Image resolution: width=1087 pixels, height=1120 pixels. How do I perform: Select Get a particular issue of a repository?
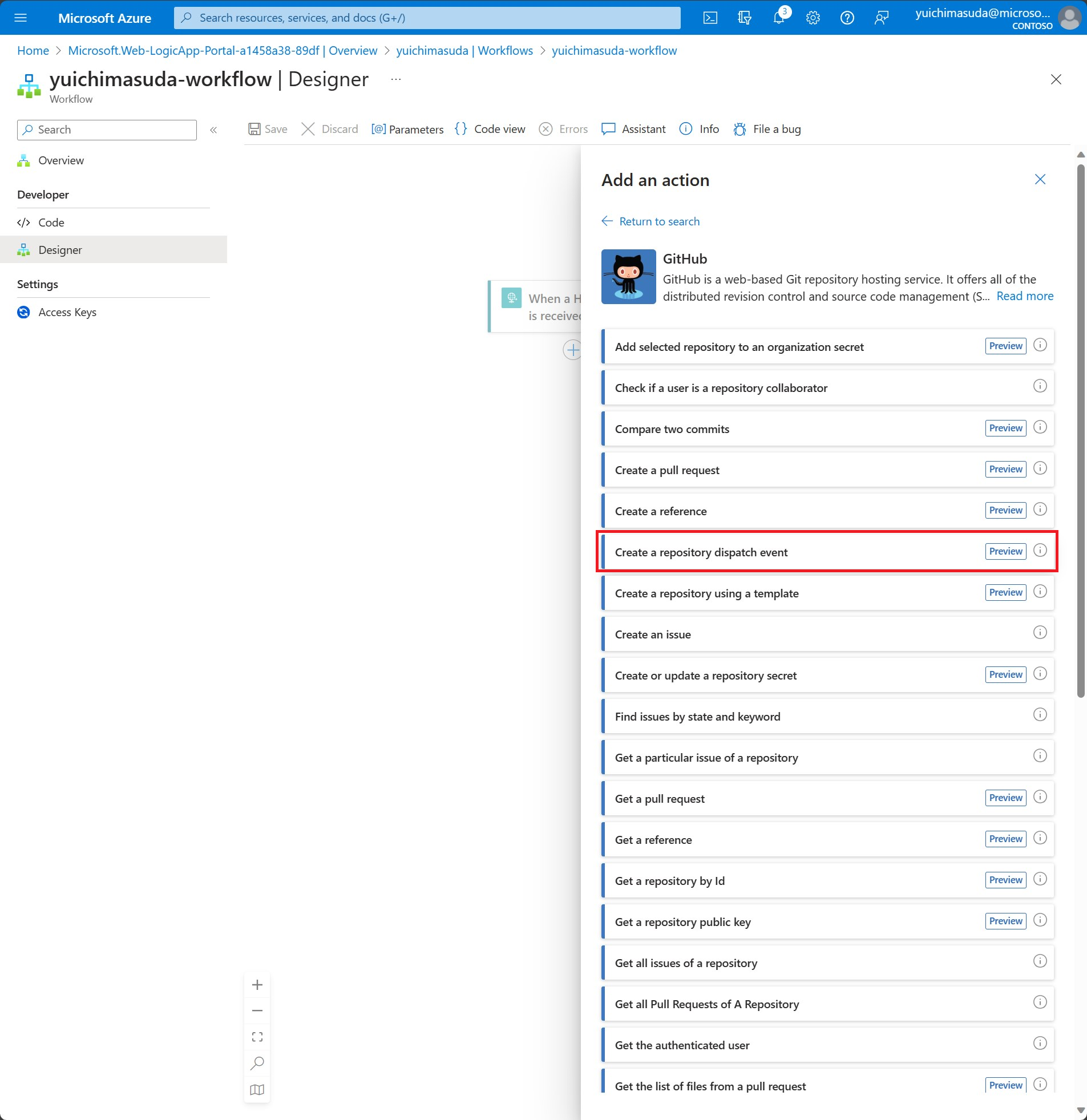click(x=827, y=758)
